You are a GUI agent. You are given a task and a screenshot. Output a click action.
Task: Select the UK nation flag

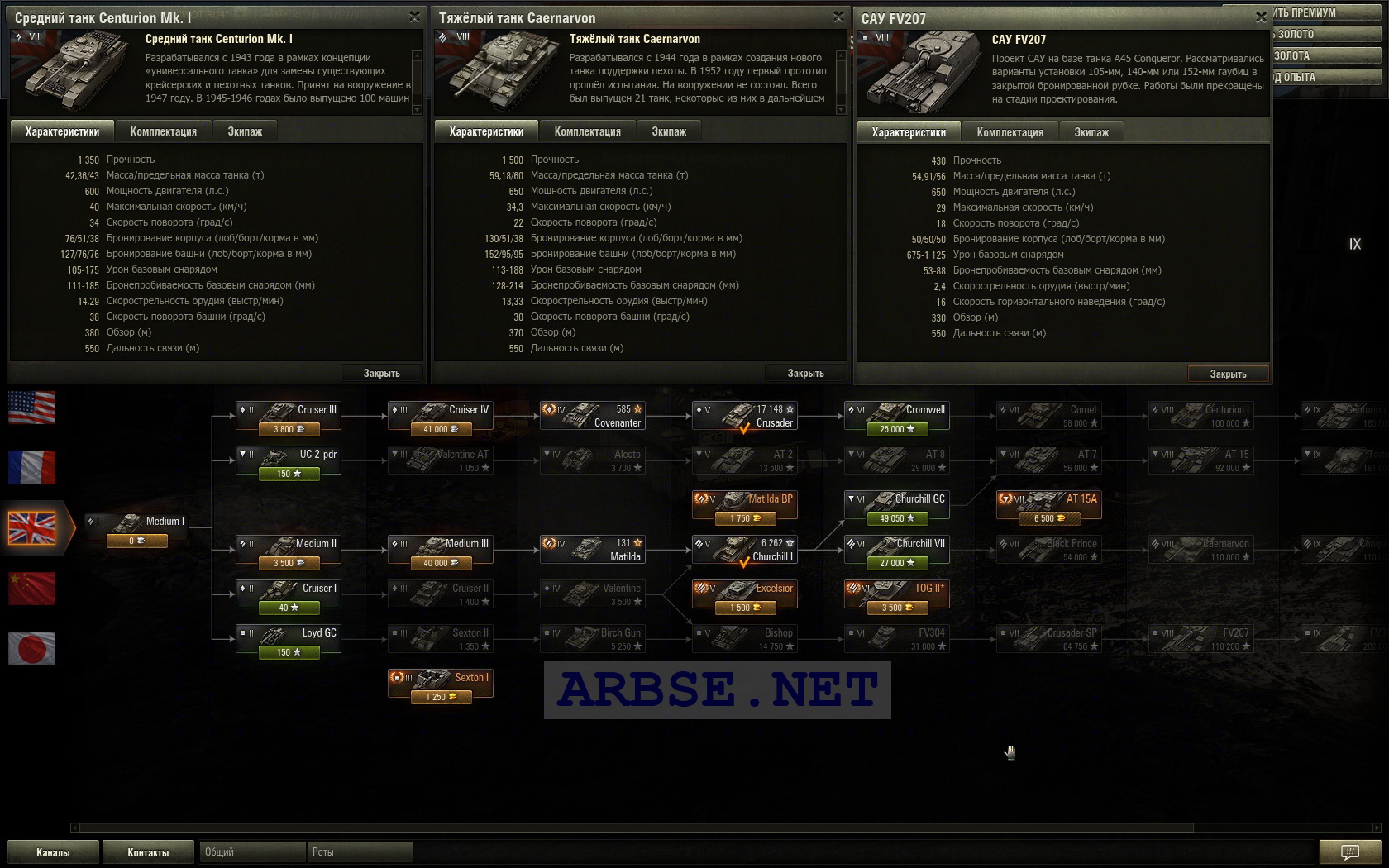click(x=31, y=527)
